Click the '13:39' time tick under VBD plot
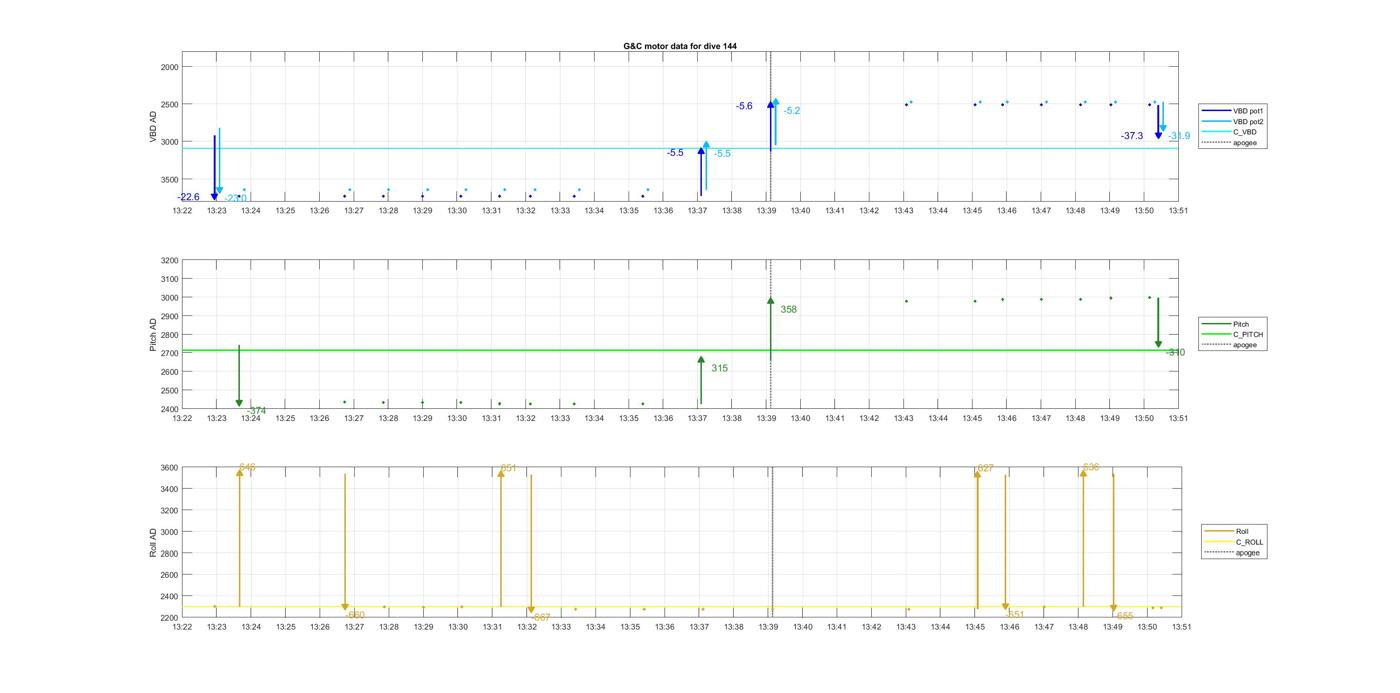Viewport: 1400px width, 693px height. [767, 211]
